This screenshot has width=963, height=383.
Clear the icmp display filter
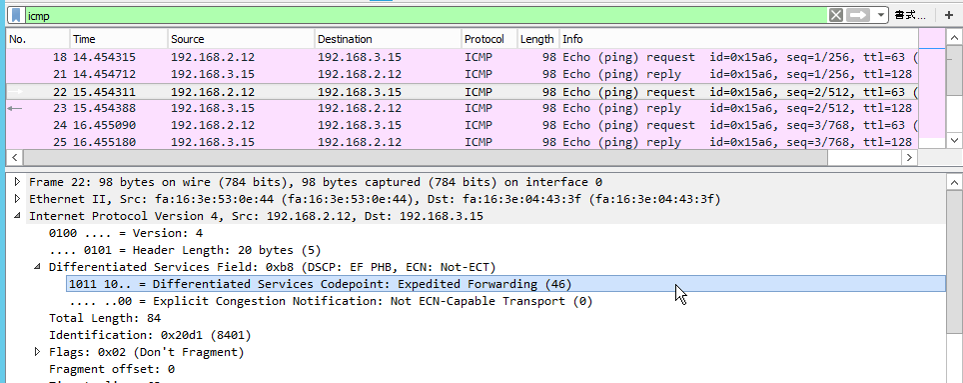coord(835,15)
